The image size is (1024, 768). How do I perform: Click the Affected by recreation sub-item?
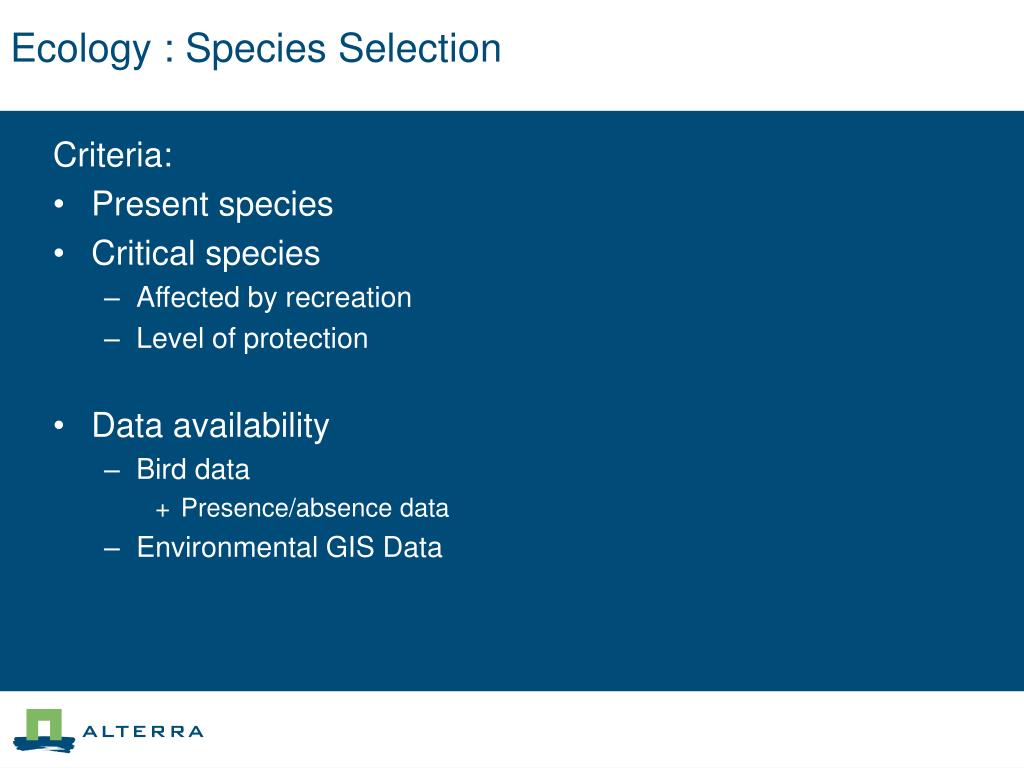[x=274, y=298]
